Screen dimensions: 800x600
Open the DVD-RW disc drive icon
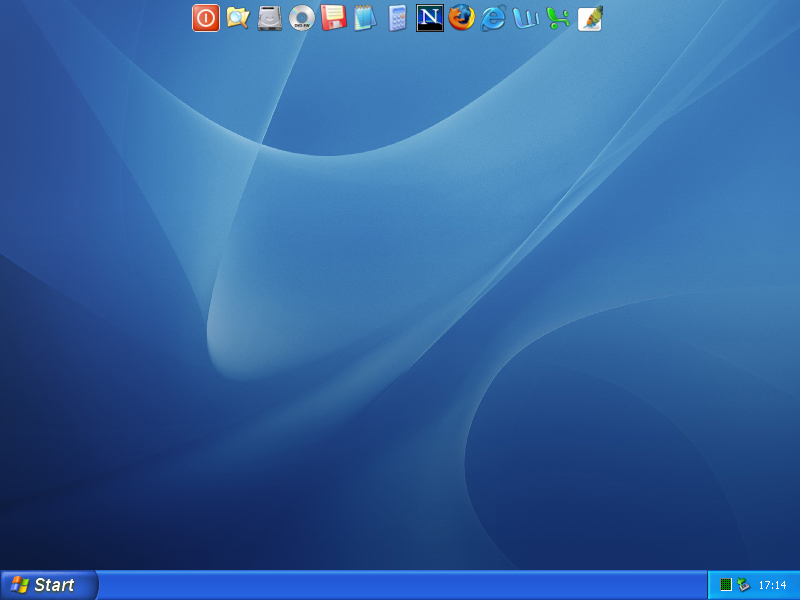click(302, 18)
